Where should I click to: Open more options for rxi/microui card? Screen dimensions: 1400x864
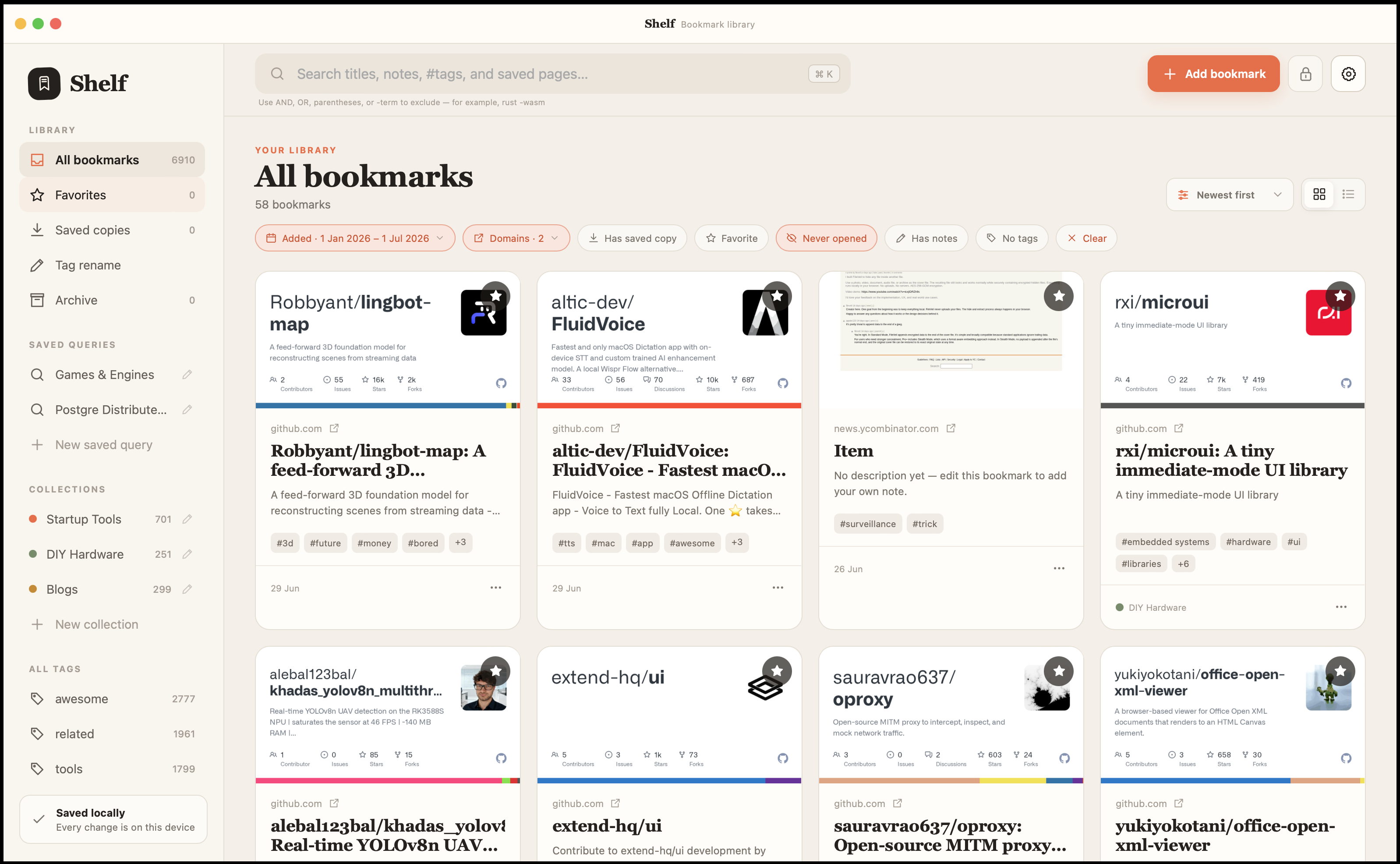(1340, 607)
